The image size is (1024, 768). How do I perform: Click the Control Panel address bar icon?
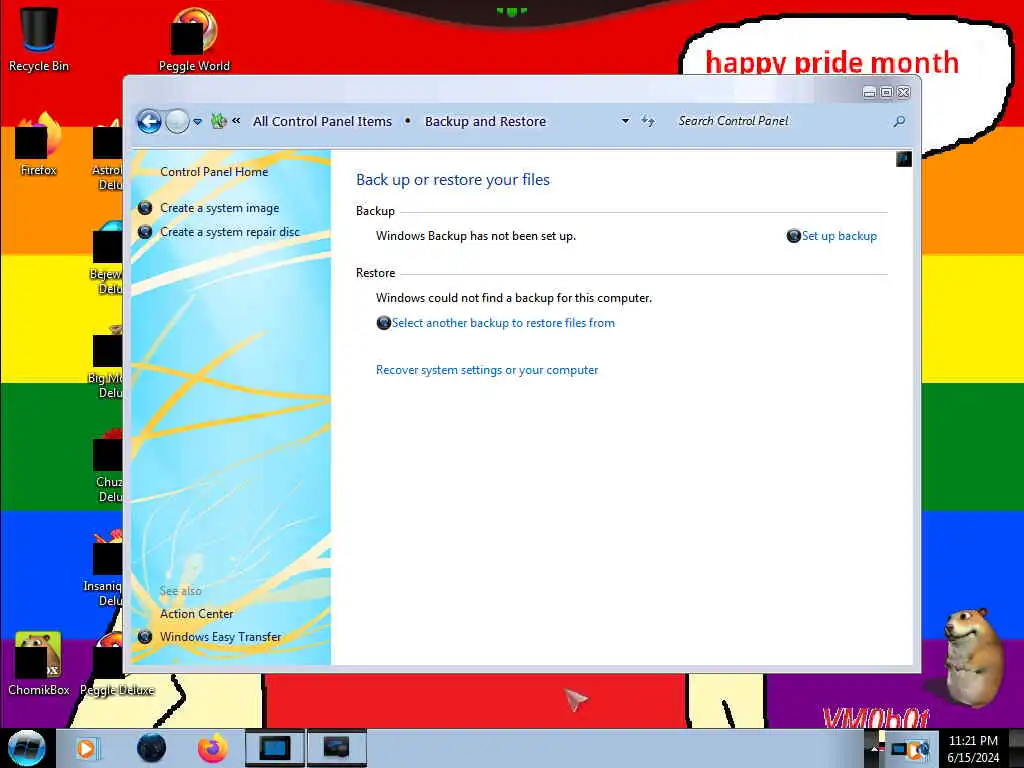click(219, 121)
